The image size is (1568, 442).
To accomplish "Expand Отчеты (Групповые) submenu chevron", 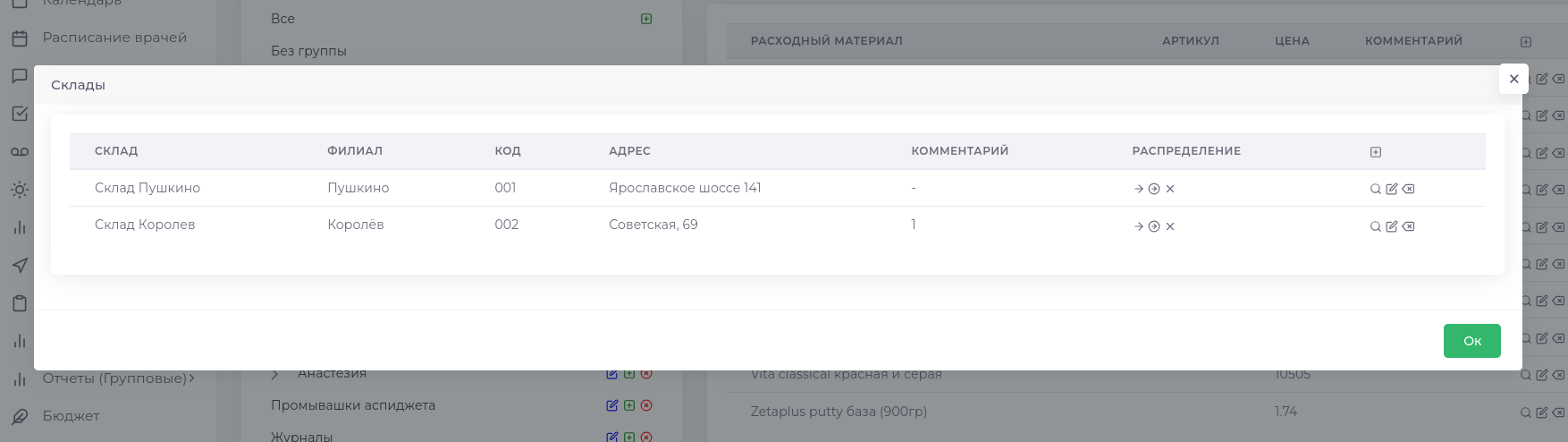I will [x=192, y=378].
